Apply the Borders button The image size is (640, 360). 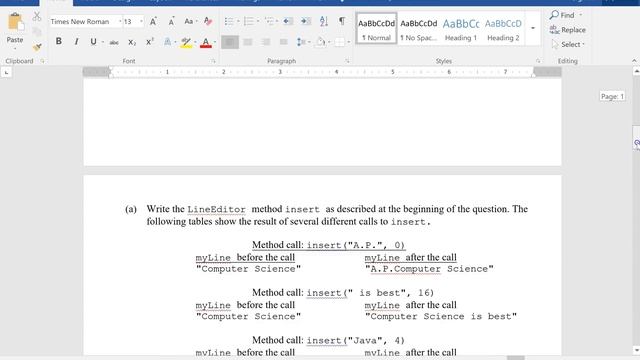coord(339,42)
